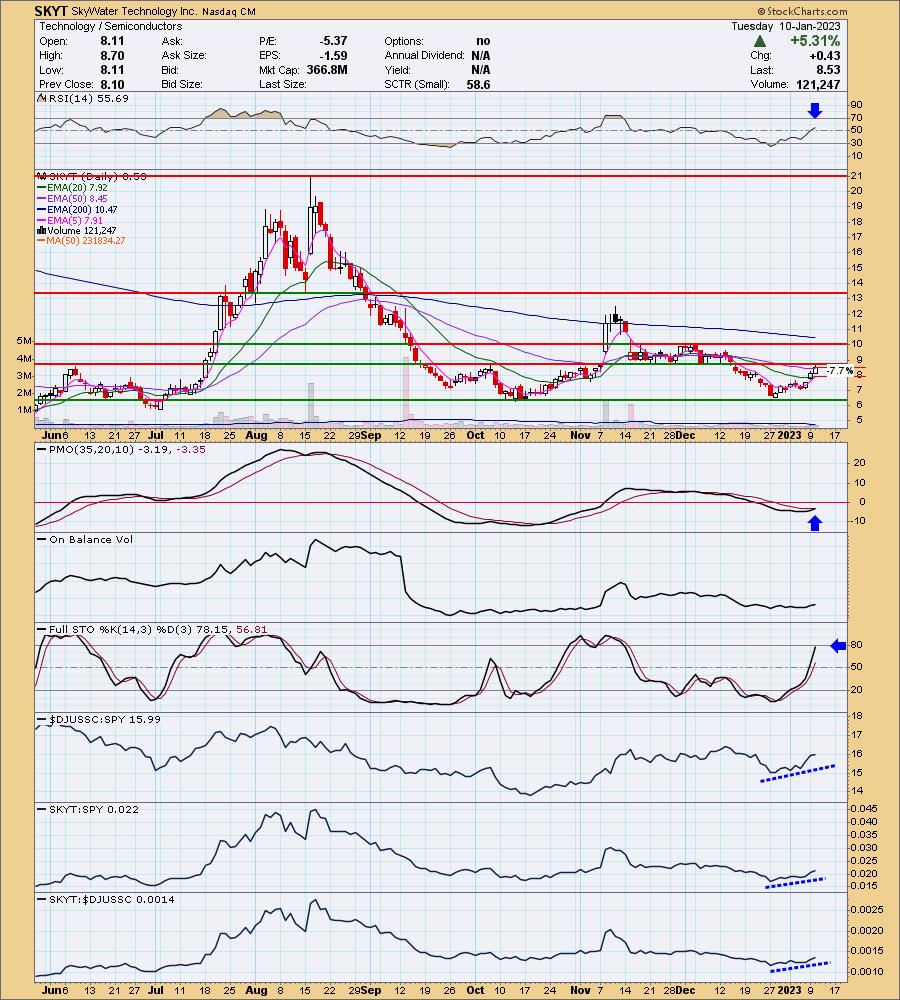The height and width of the screenshot is (1000, 900).
Task: Click the Low value 8.11
Action: click(x=112, y=70)
